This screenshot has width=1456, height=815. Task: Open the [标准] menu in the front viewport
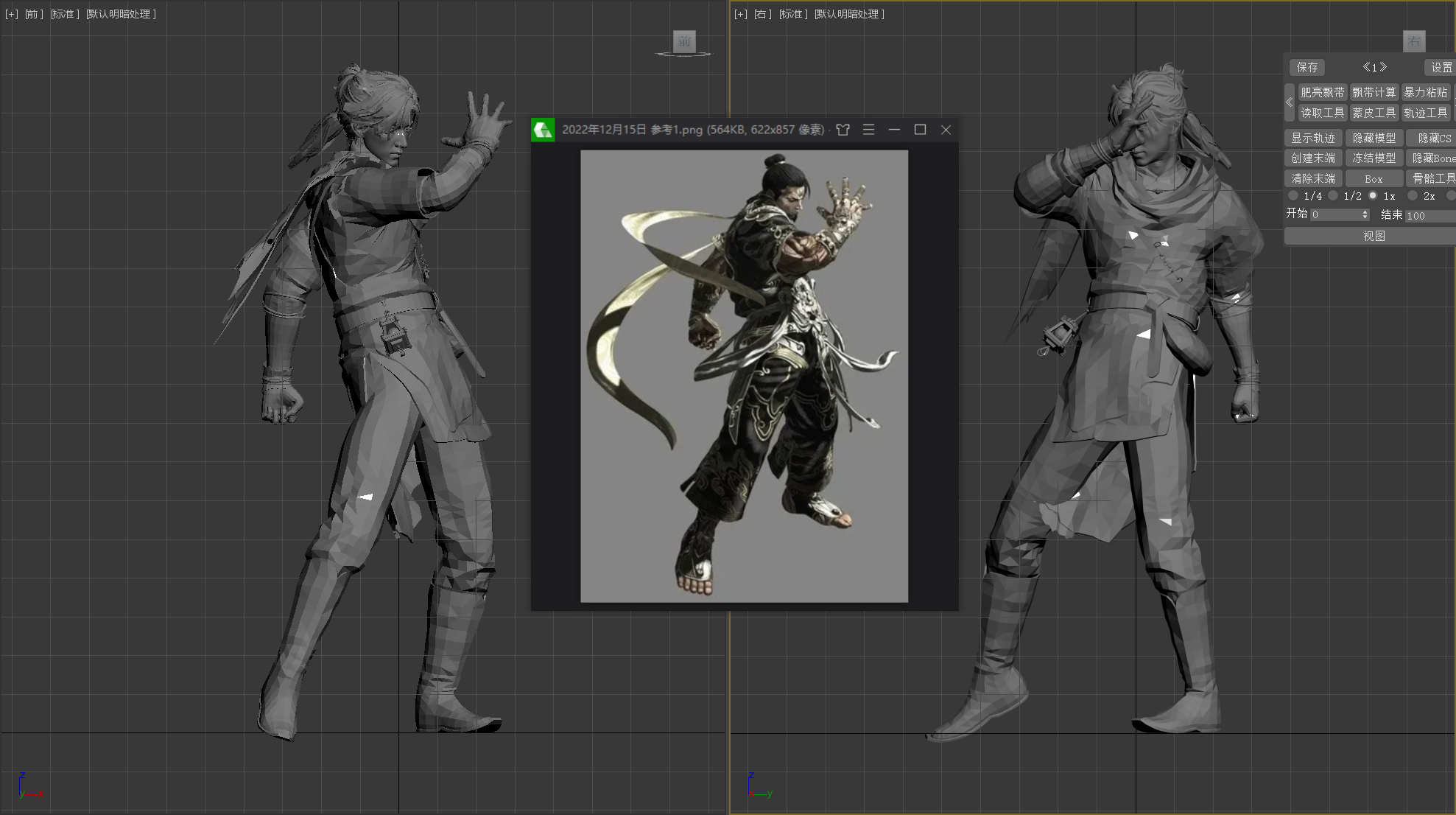coord(65,14)
